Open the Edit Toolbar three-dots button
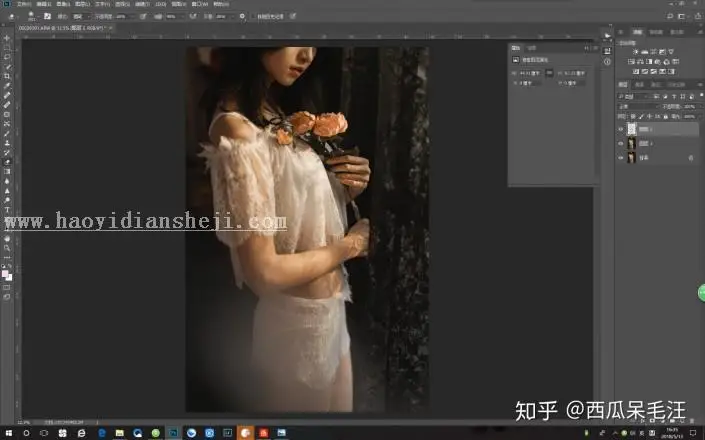 pyautogui.click(x=7, y=257)
